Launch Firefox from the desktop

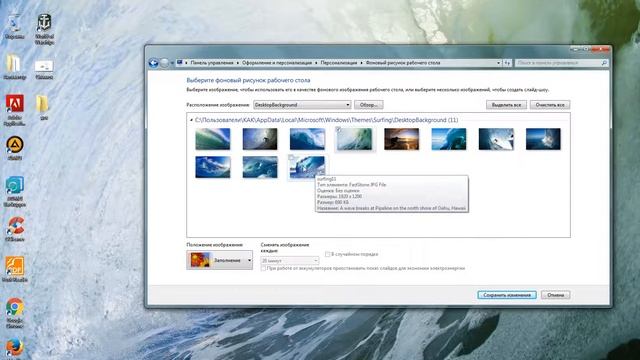15,348
